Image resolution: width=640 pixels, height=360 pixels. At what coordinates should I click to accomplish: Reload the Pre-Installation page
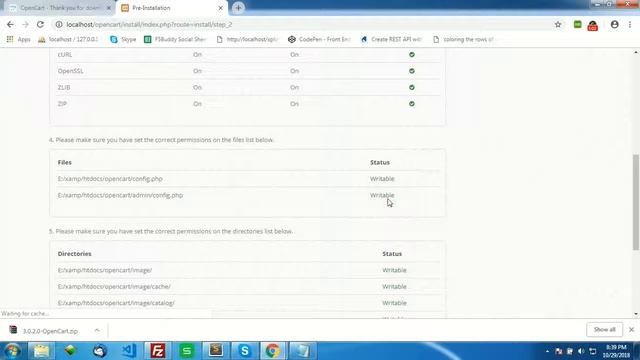point(40,24)
